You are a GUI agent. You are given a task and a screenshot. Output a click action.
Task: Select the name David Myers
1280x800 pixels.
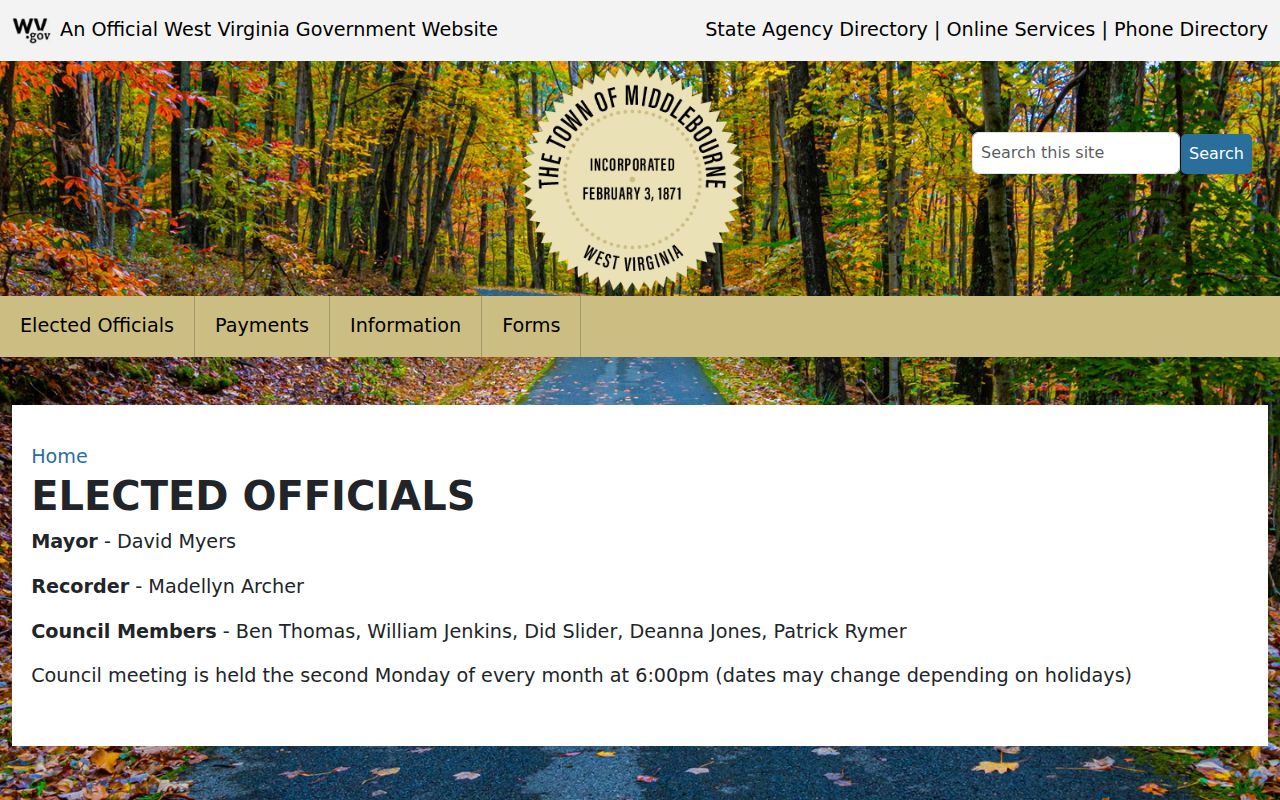click(x=176, y=541)
